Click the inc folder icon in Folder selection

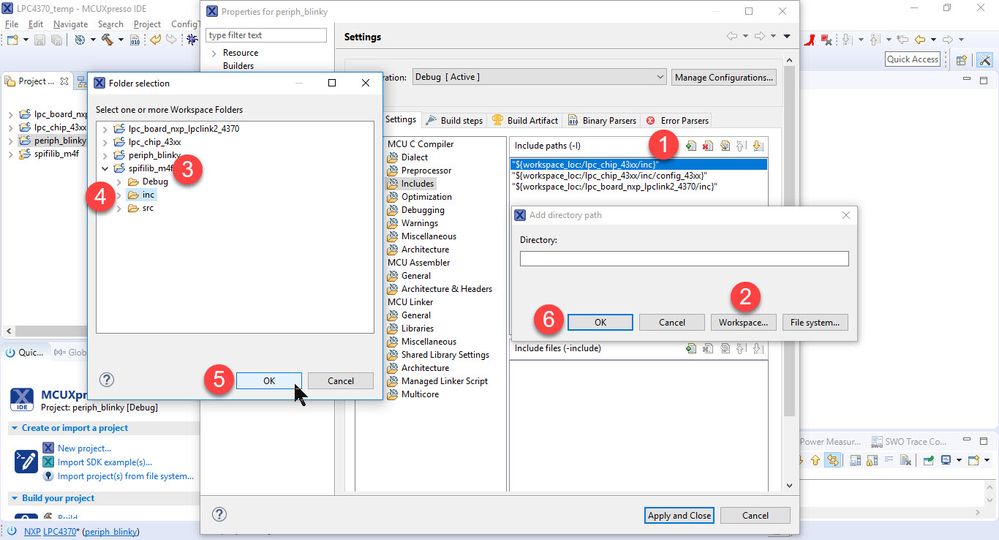(133, 195)
